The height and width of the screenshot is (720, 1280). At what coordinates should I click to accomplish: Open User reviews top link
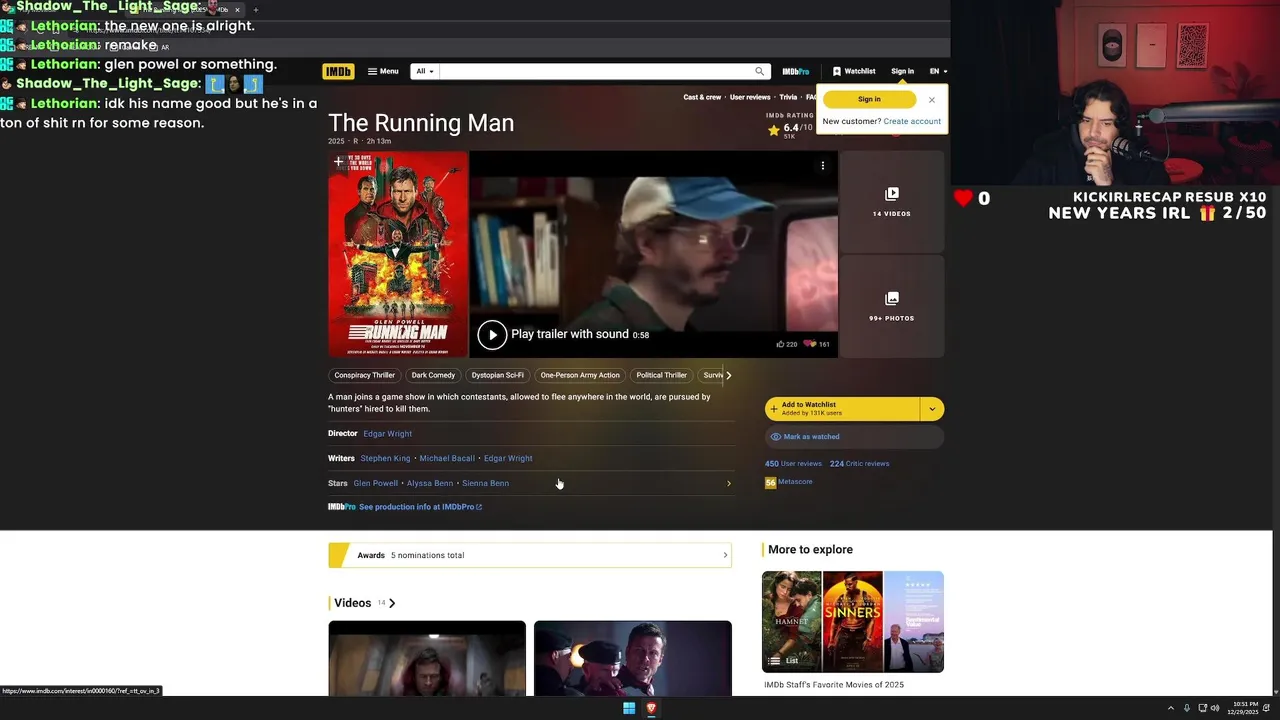750,97
